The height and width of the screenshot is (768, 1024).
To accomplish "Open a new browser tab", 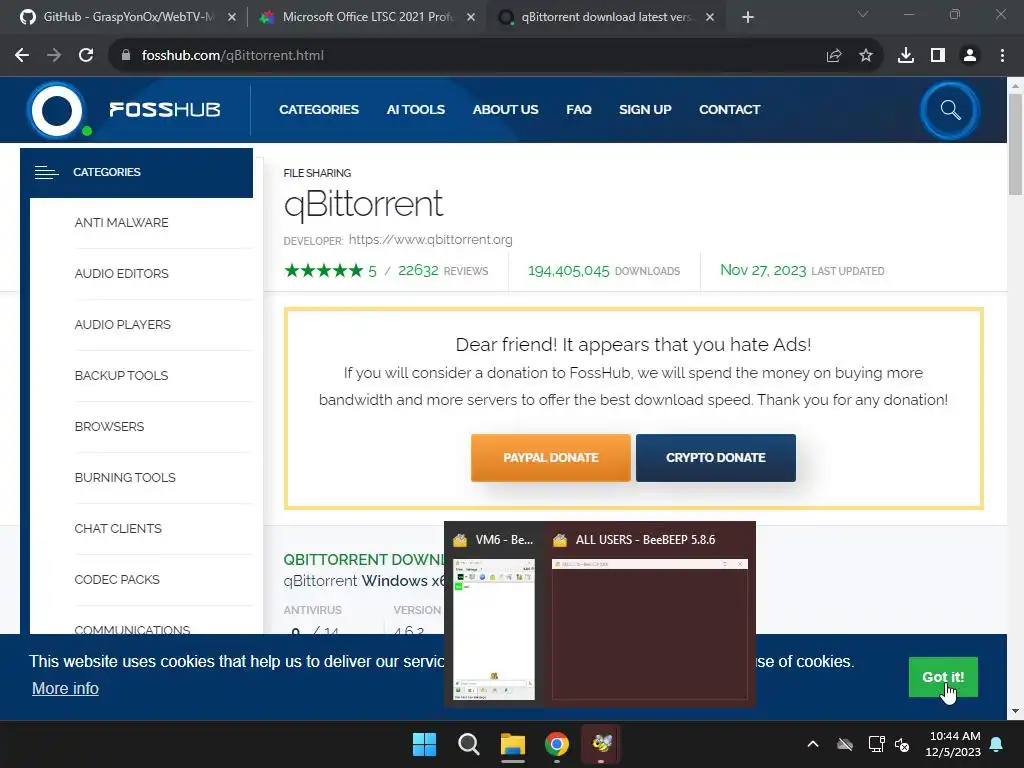I will (748, 17).
